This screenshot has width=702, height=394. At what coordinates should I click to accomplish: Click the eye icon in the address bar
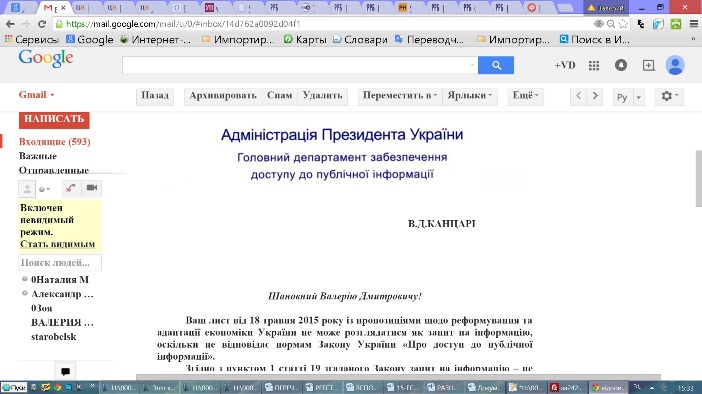[599, 24]
